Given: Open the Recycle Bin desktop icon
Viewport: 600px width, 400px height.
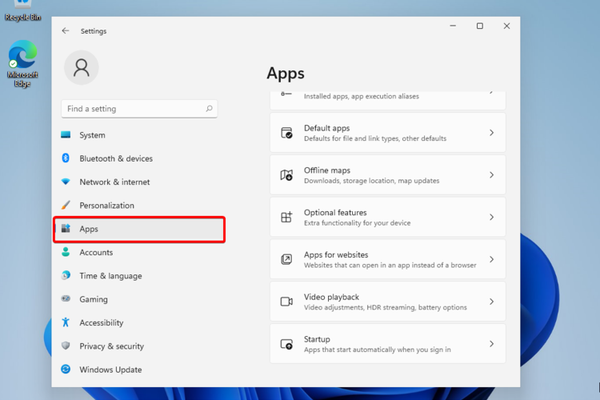Looking at the screenshot, I should pos(22,12).
